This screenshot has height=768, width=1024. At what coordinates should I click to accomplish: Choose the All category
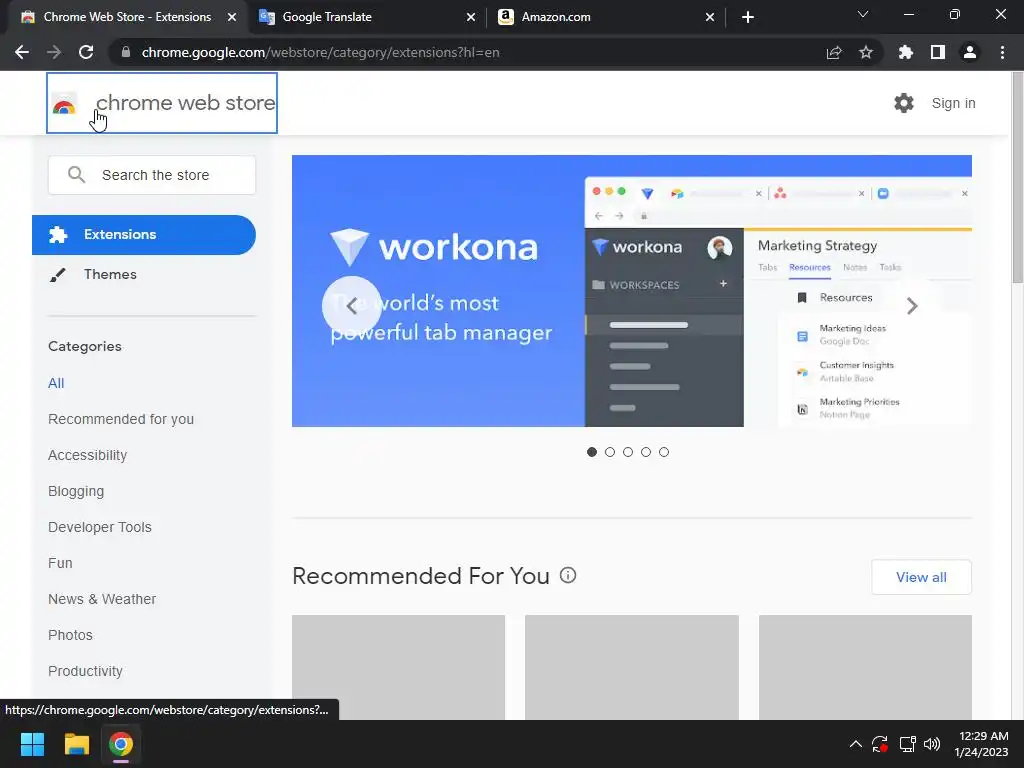pyautogui.click(x=56, y=383)
